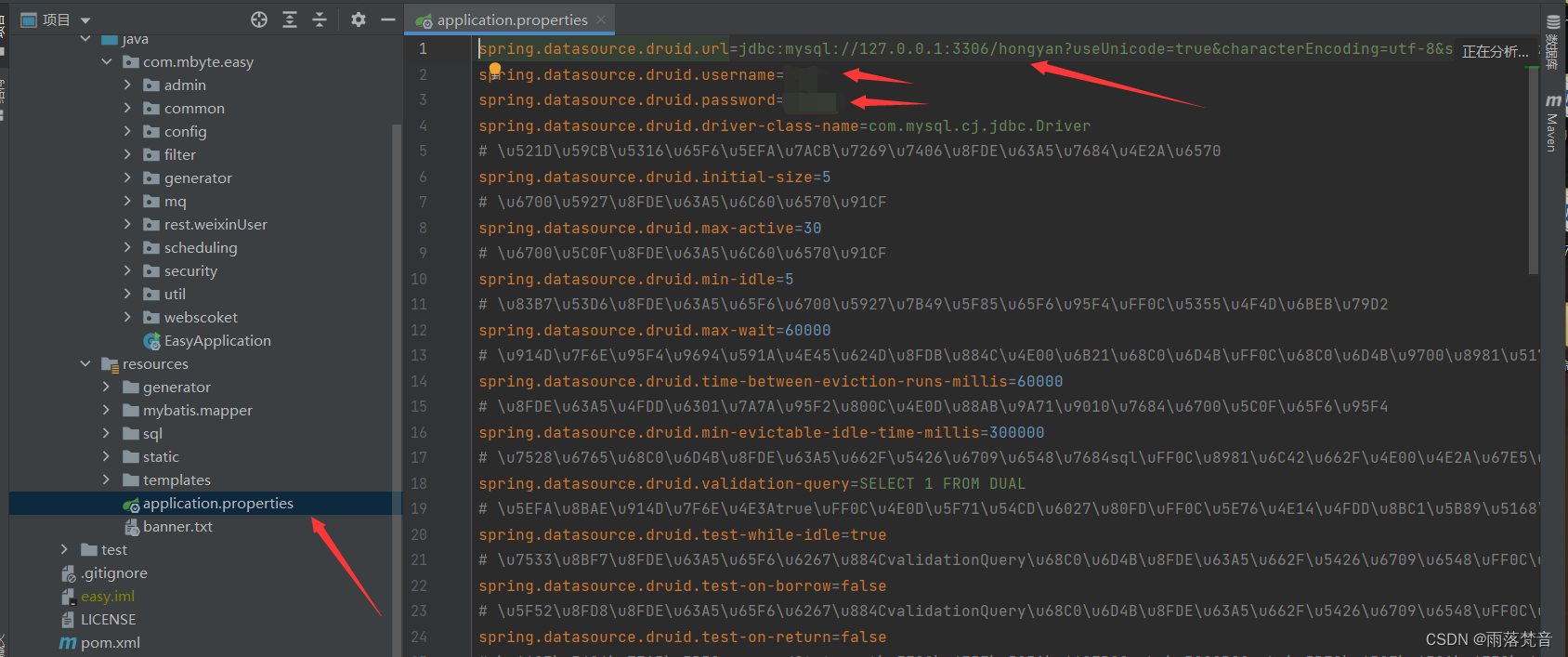Click the validation-query=SELECT 1 FROM DUAL line
The height and width of the screenshot is (657, 1568).
[752, 483]
